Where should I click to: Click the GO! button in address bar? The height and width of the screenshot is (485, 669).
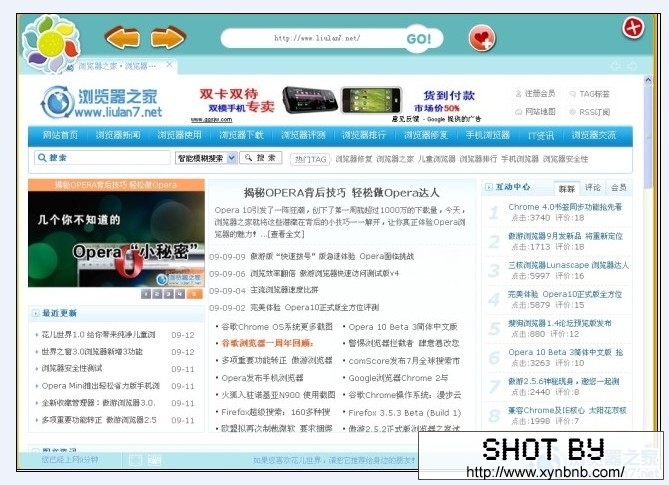[x=419, y=39]
